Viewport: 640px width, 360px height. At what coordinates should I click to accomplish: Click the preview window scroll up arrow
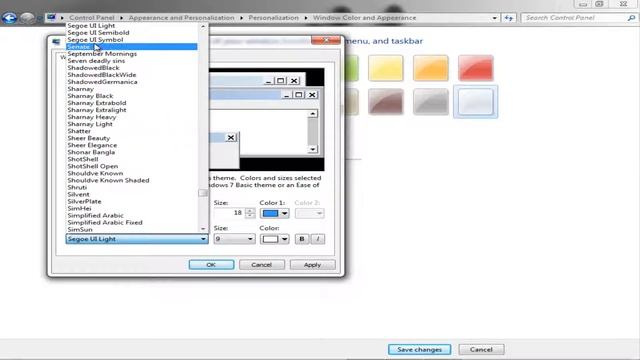313,113
